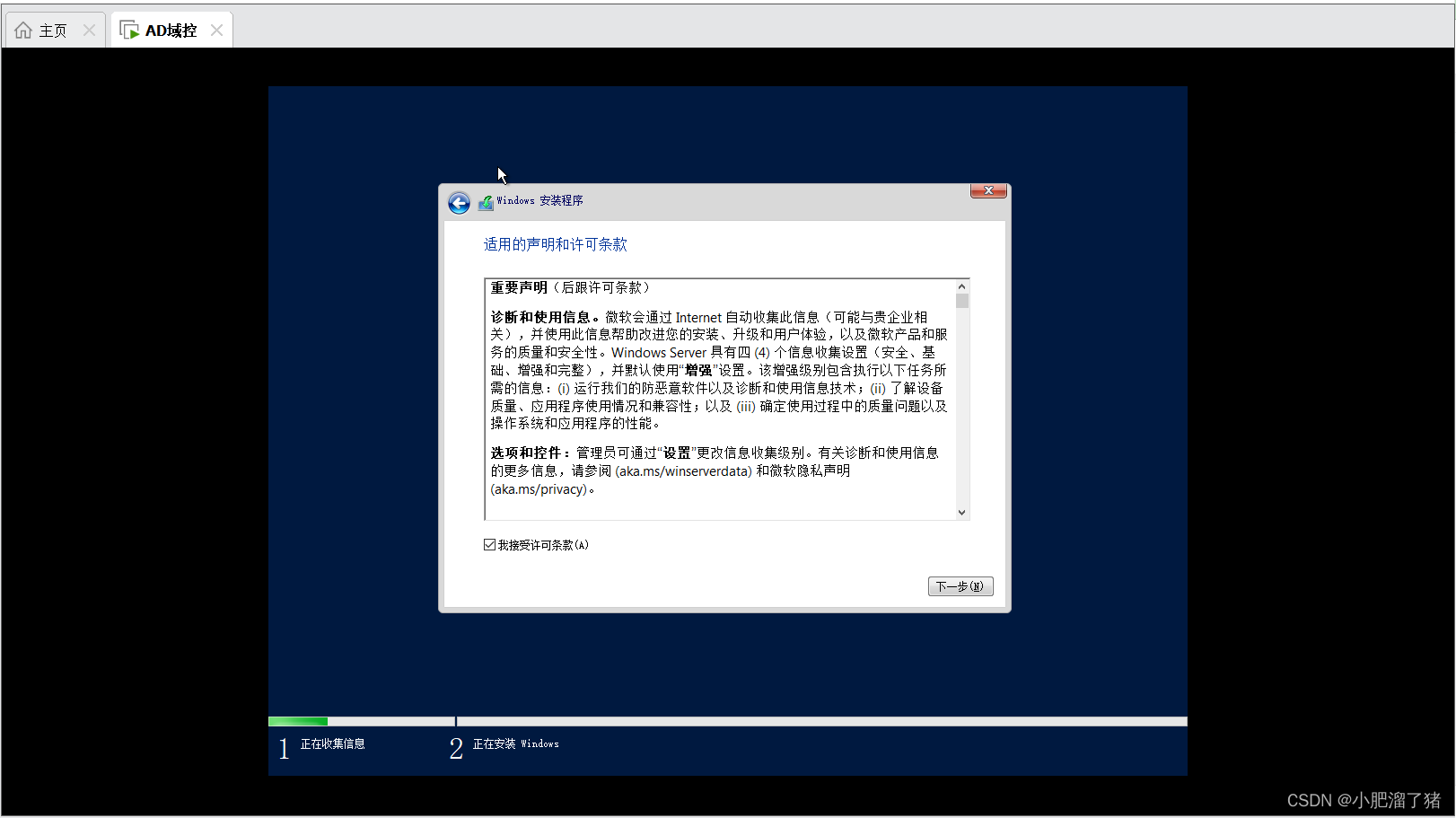Click the license scrollbar thumb
This screenshot has height=818, width=1456.
[x=962, y=301]
